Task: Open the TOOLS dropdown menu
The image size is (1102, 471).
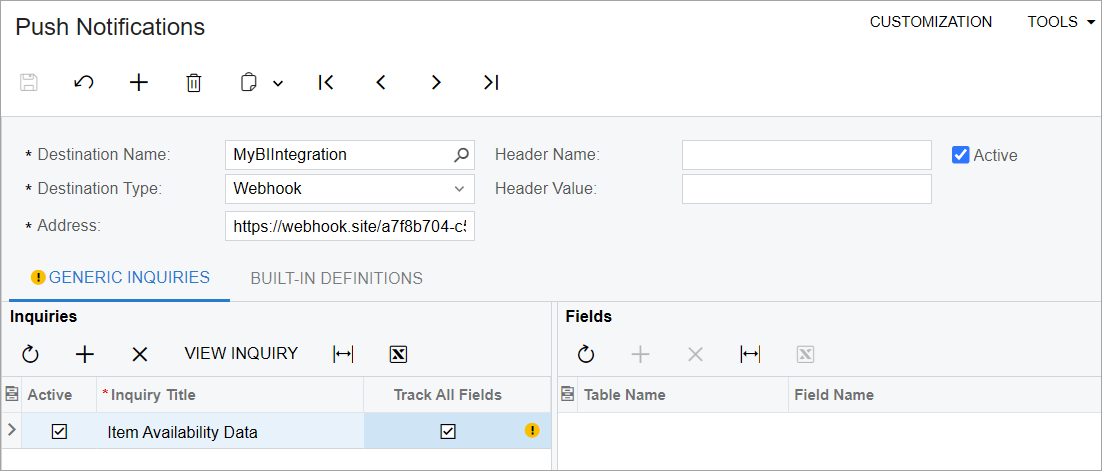Action: coord(1060,22)
